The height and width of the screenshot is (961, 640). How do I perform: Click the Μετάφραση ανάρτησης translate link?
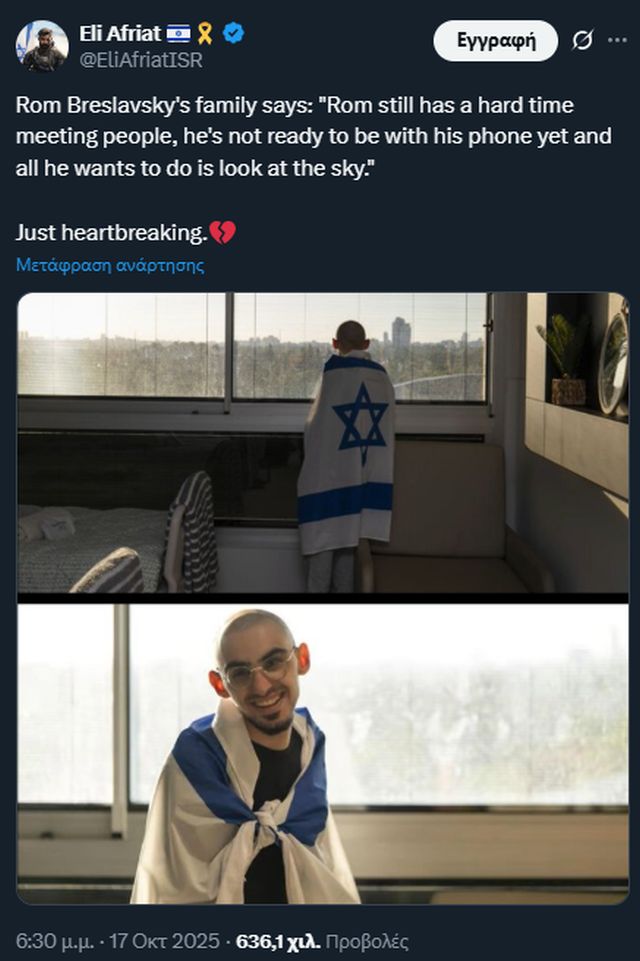(110, 265)
